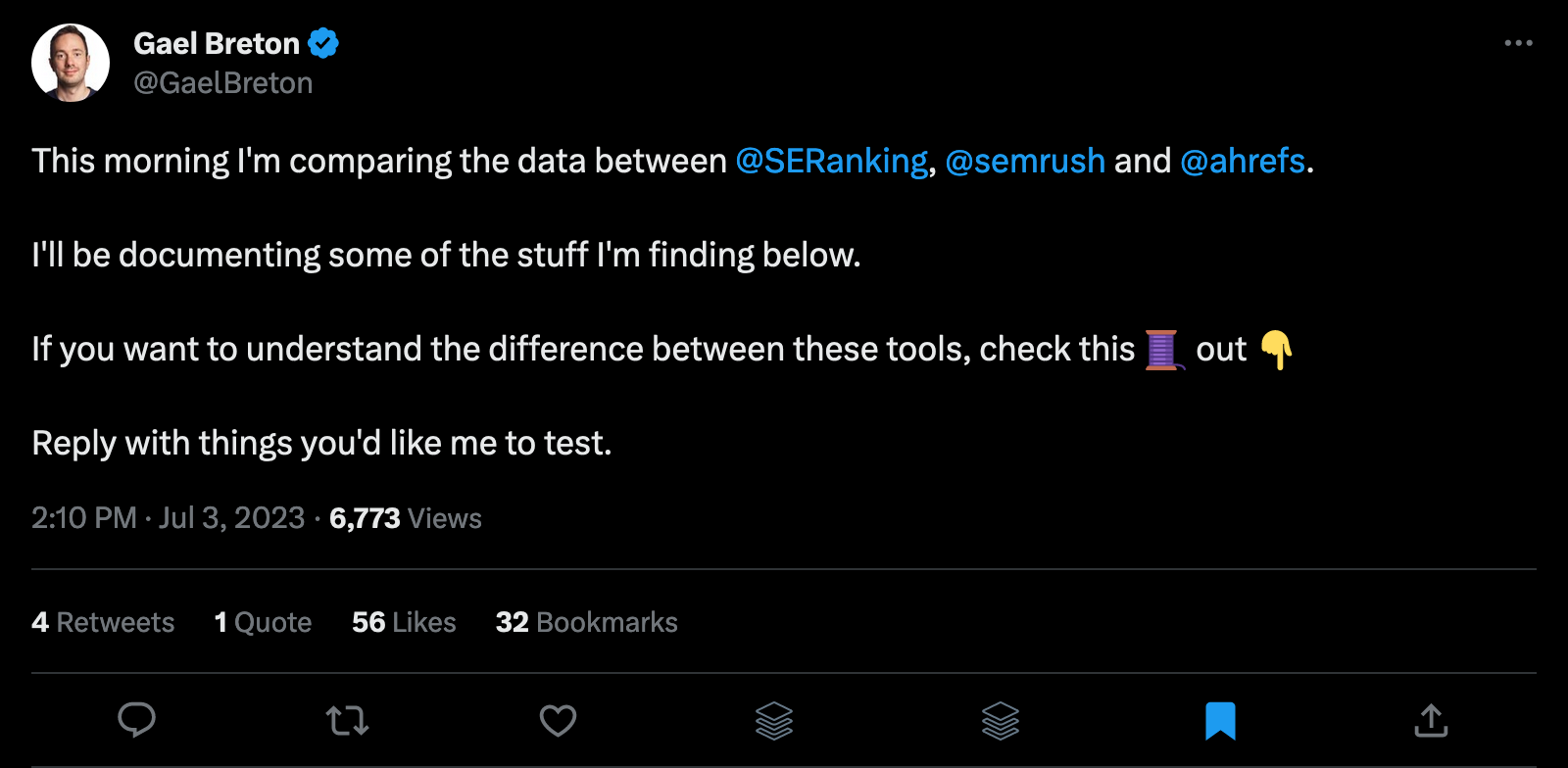Click the 2:10 PM Jul 3, 2023 timestamp

tap(168, 518)
